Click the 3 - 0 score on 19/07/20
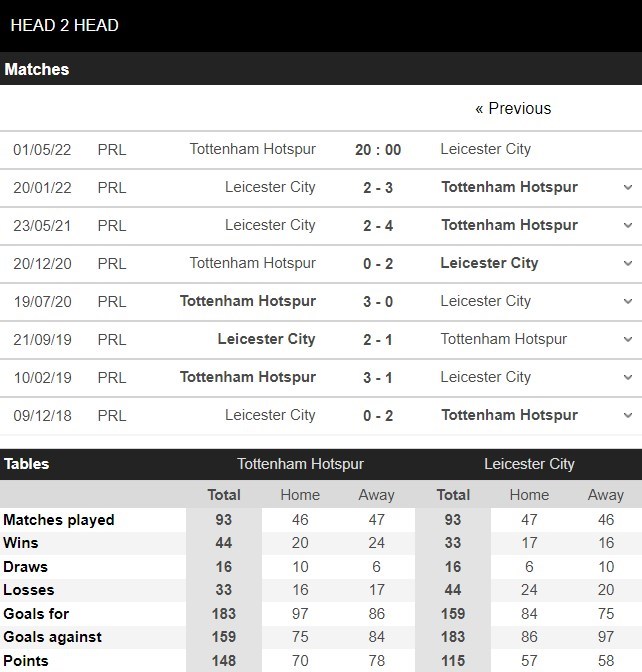This screenshot has width=642, height=672. (x=378, y=301)
